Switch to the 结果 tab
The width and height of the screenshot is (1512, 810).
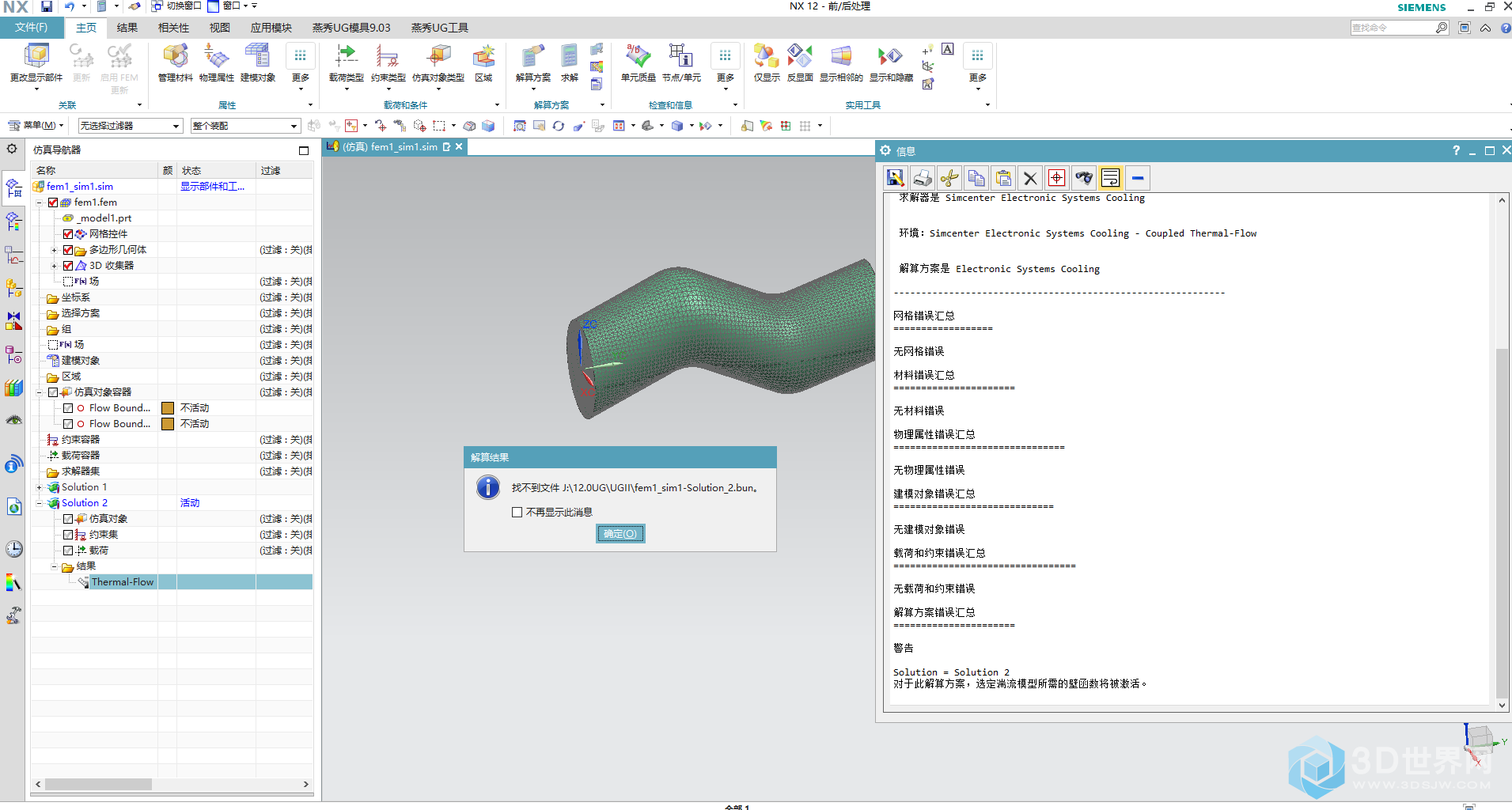[x=127, y=28]
